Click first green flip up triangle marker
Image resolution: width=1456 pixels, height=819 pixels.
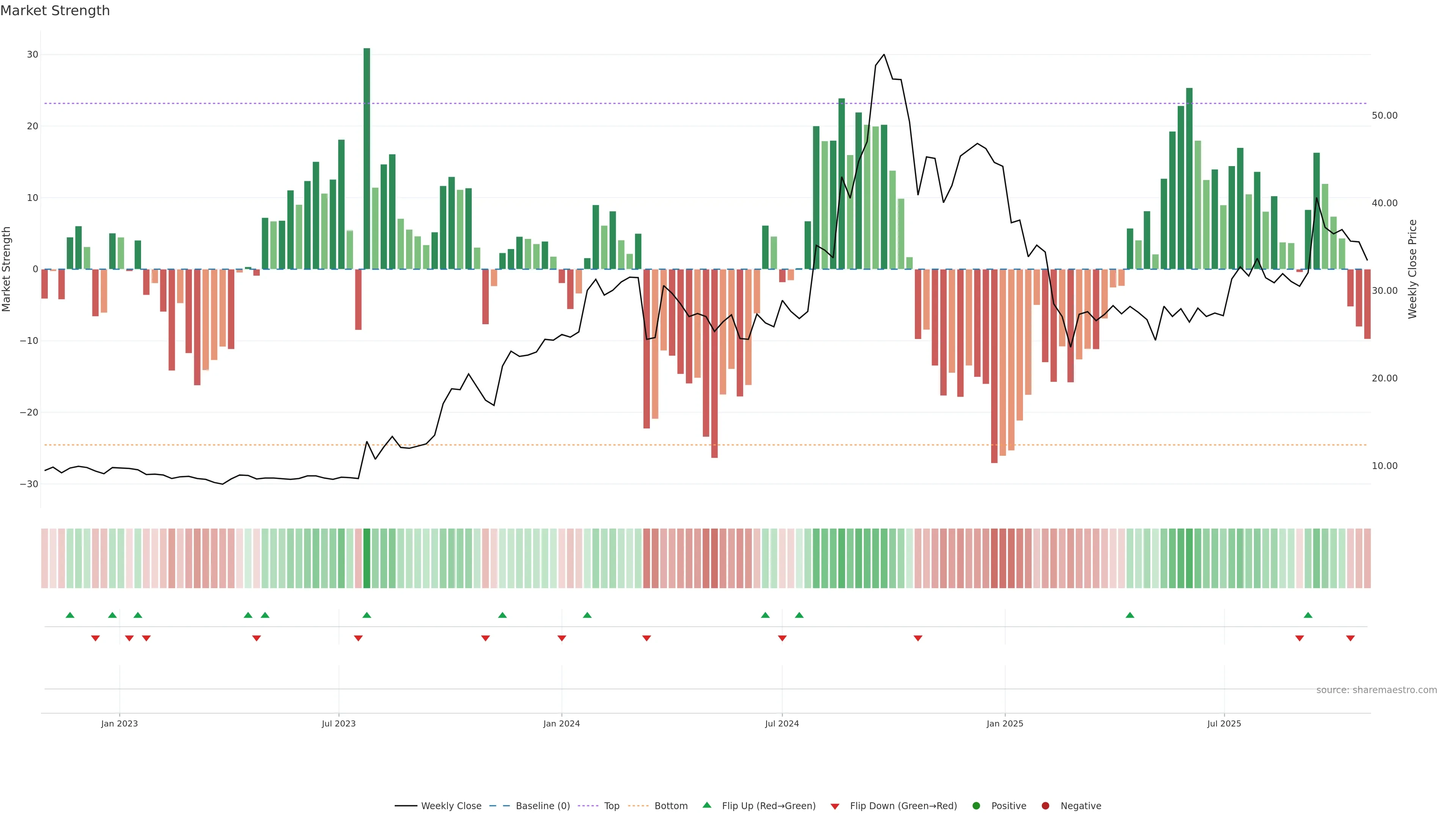(x=70, y=615)
